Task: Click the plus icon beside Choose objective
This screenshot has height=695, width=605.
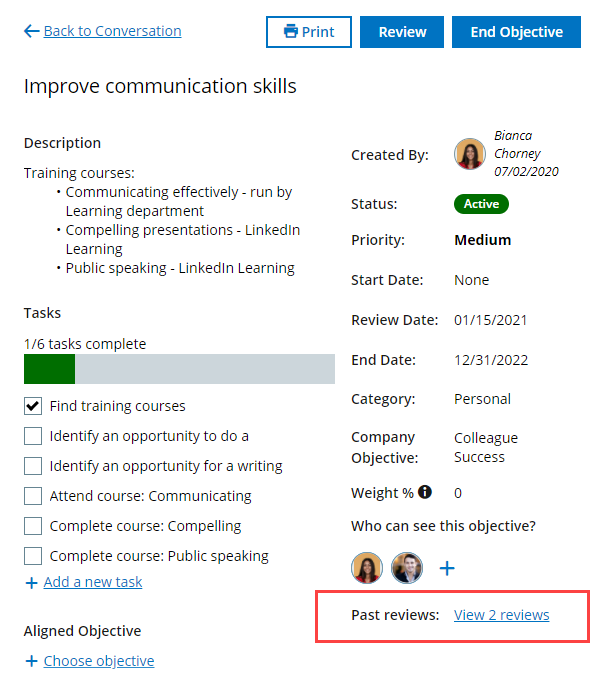Action: (31, 661)
